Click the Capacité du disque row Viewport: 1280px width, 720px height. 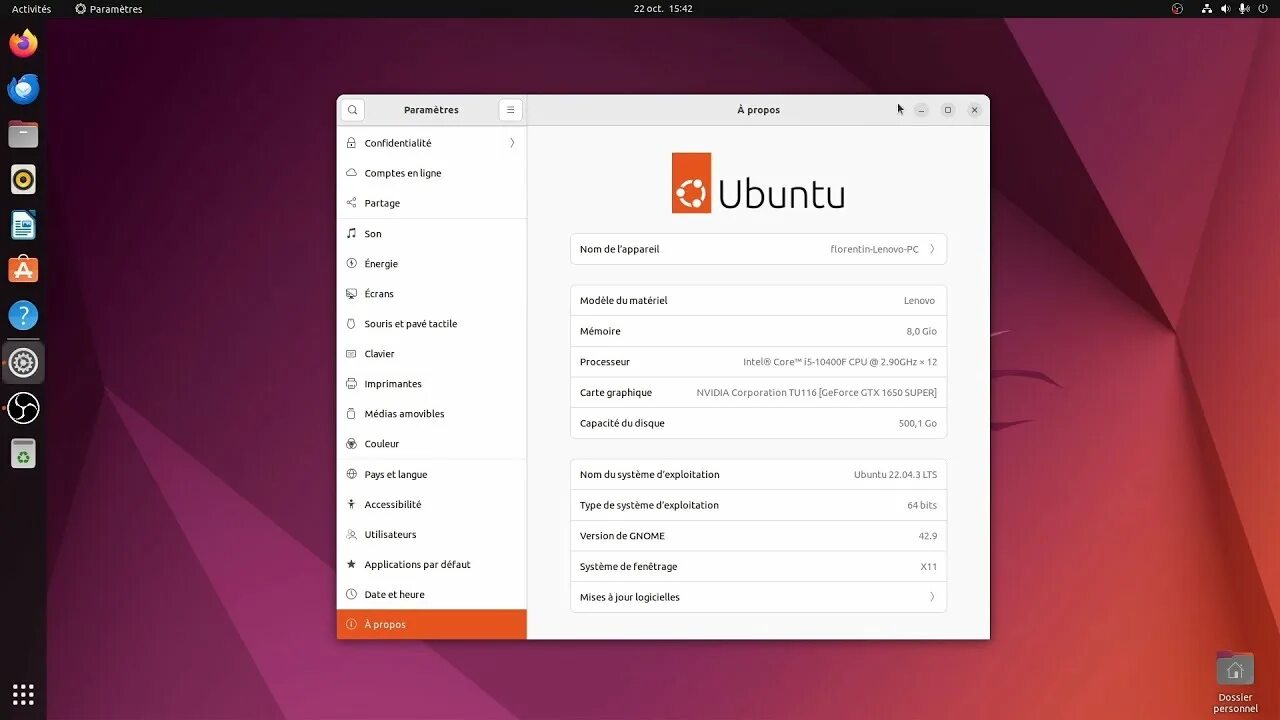(x=758, y=423)
